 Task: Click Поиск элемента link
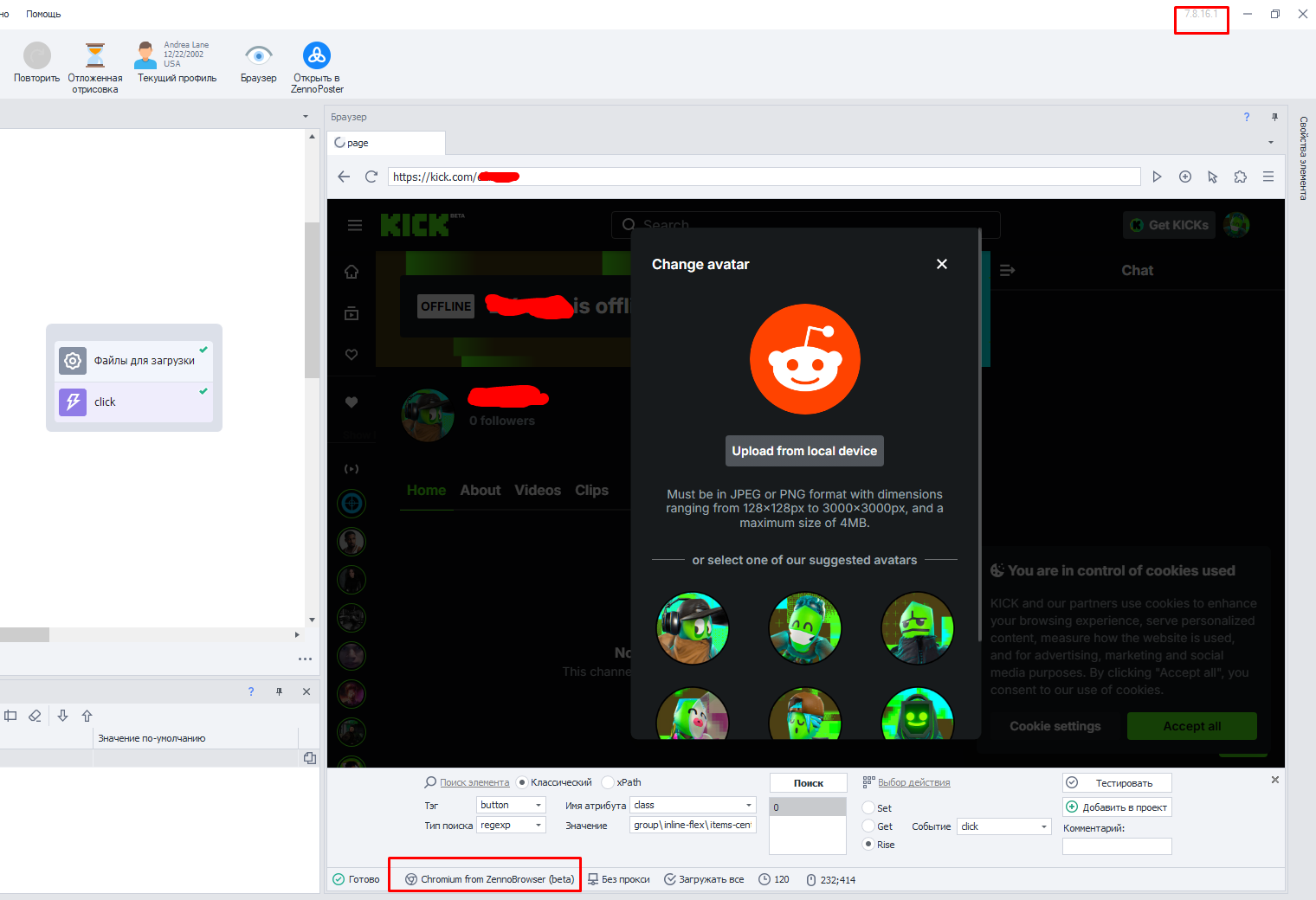[x=474, y=782]
